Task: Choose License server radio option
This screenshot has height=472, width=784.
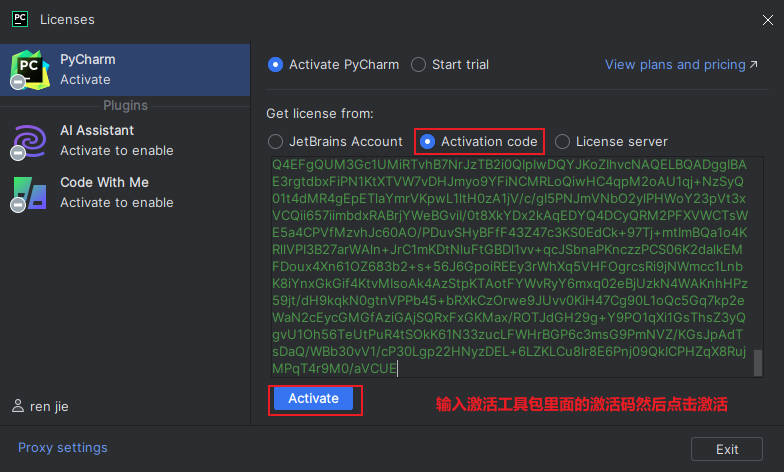Action: 563,142
